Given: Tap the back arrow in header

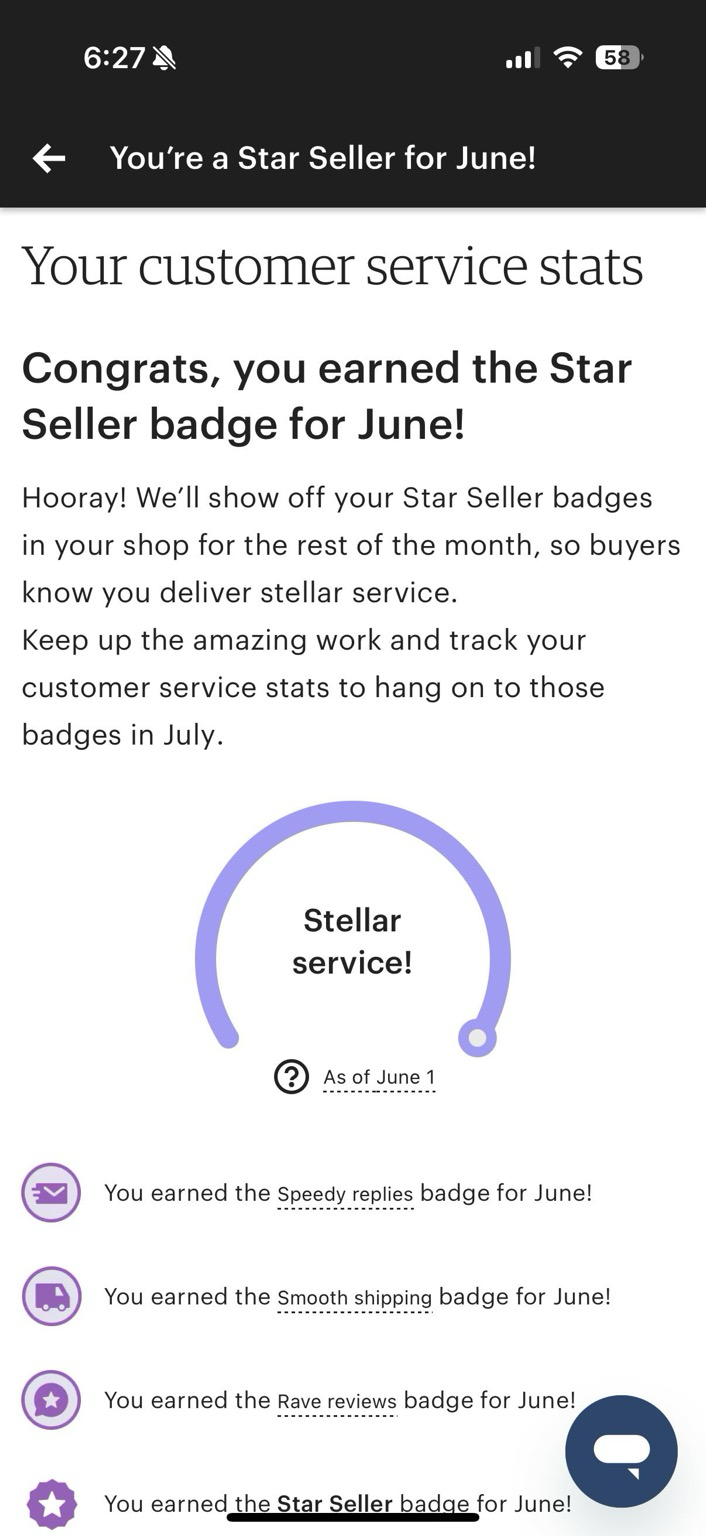Looking at the screenshot, I should [49, 158].
